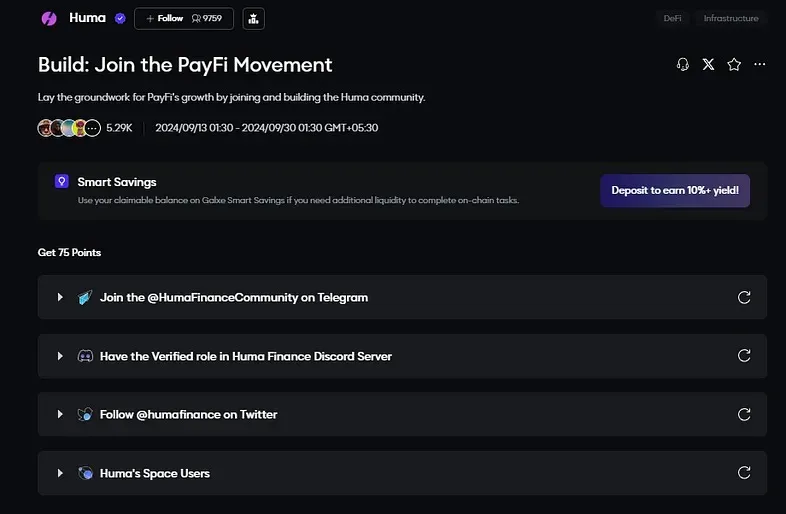786x514 pixels.
Task: Click the Huma logo icon
Action: 49,19
